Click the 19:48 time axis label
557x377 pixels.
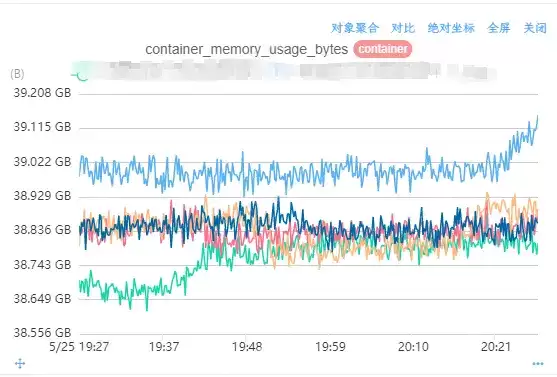point(247,347)
